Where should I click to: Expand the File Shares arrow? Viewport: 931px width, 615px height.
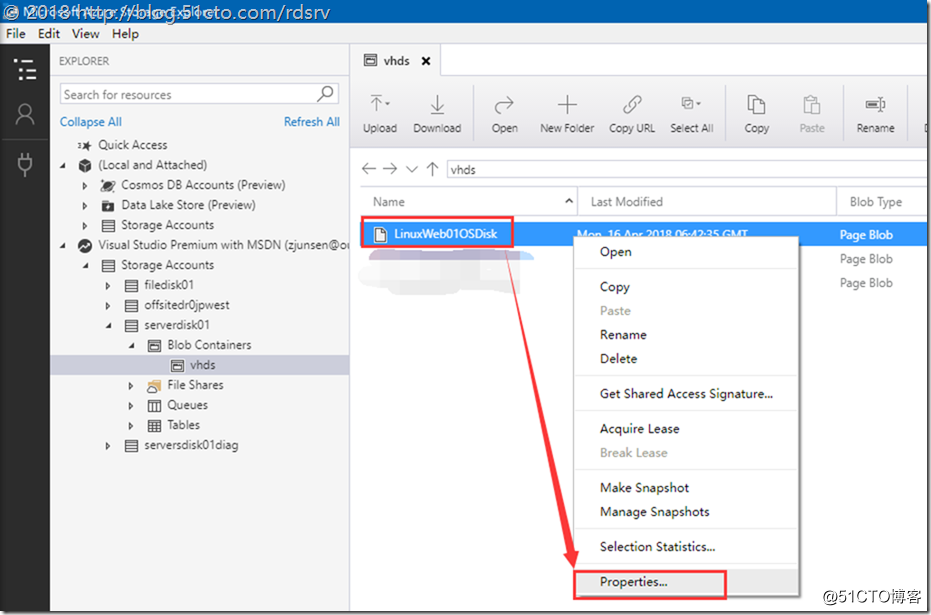[x=131, y=386]
